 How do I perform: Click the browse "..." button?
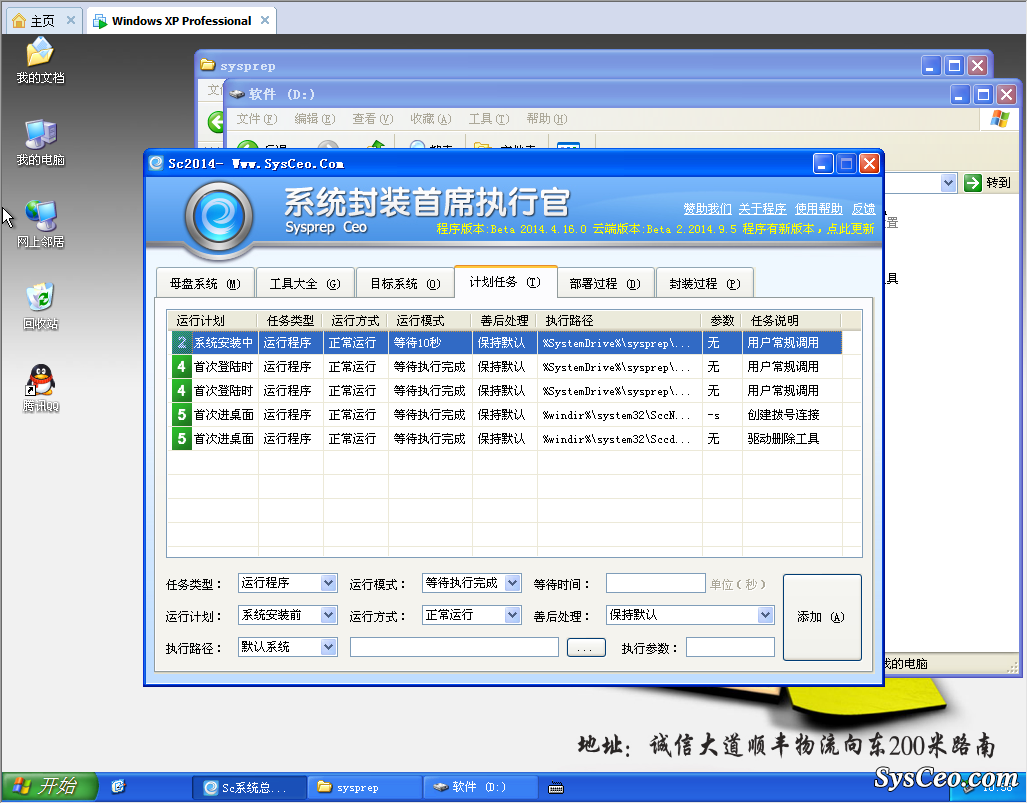click(x=585, y=648)
